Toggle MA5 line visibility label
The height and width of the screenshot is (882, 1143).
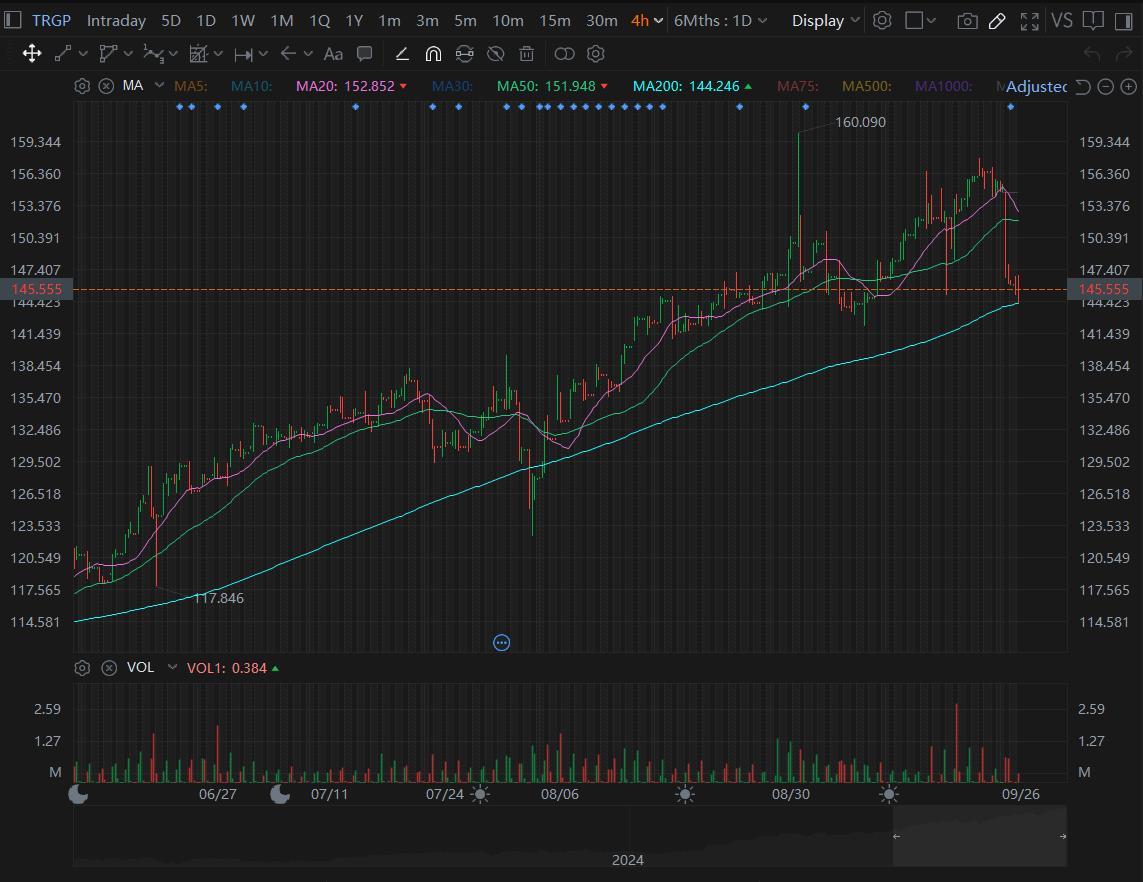click(x=190, y=86)
